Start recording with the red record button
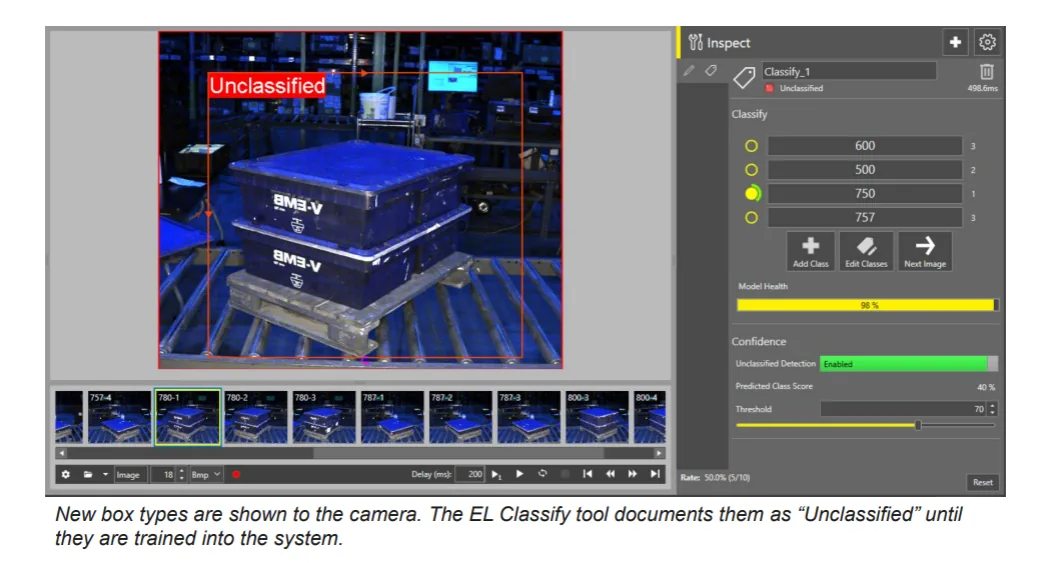Image resolution: width=1042 pixels, height=563 pixels. tap(236, 474)
